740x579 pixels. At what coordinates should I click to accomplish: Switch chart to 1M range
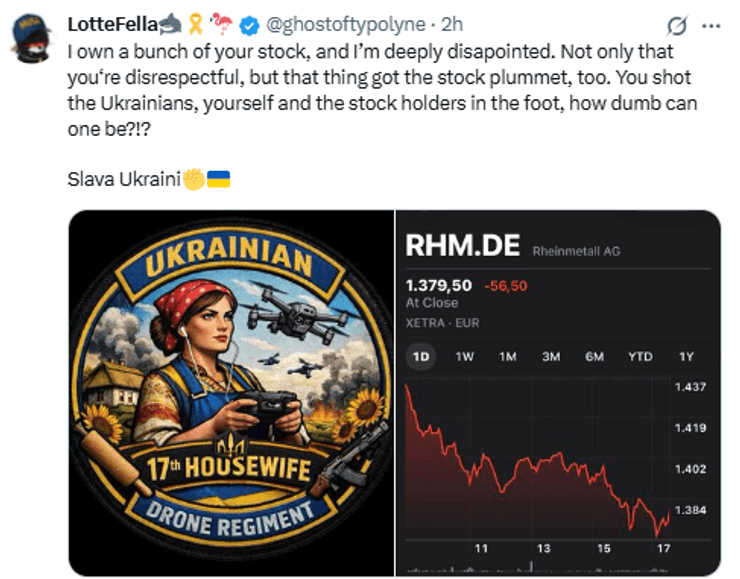pyautogui.click(x=508, y=357)
